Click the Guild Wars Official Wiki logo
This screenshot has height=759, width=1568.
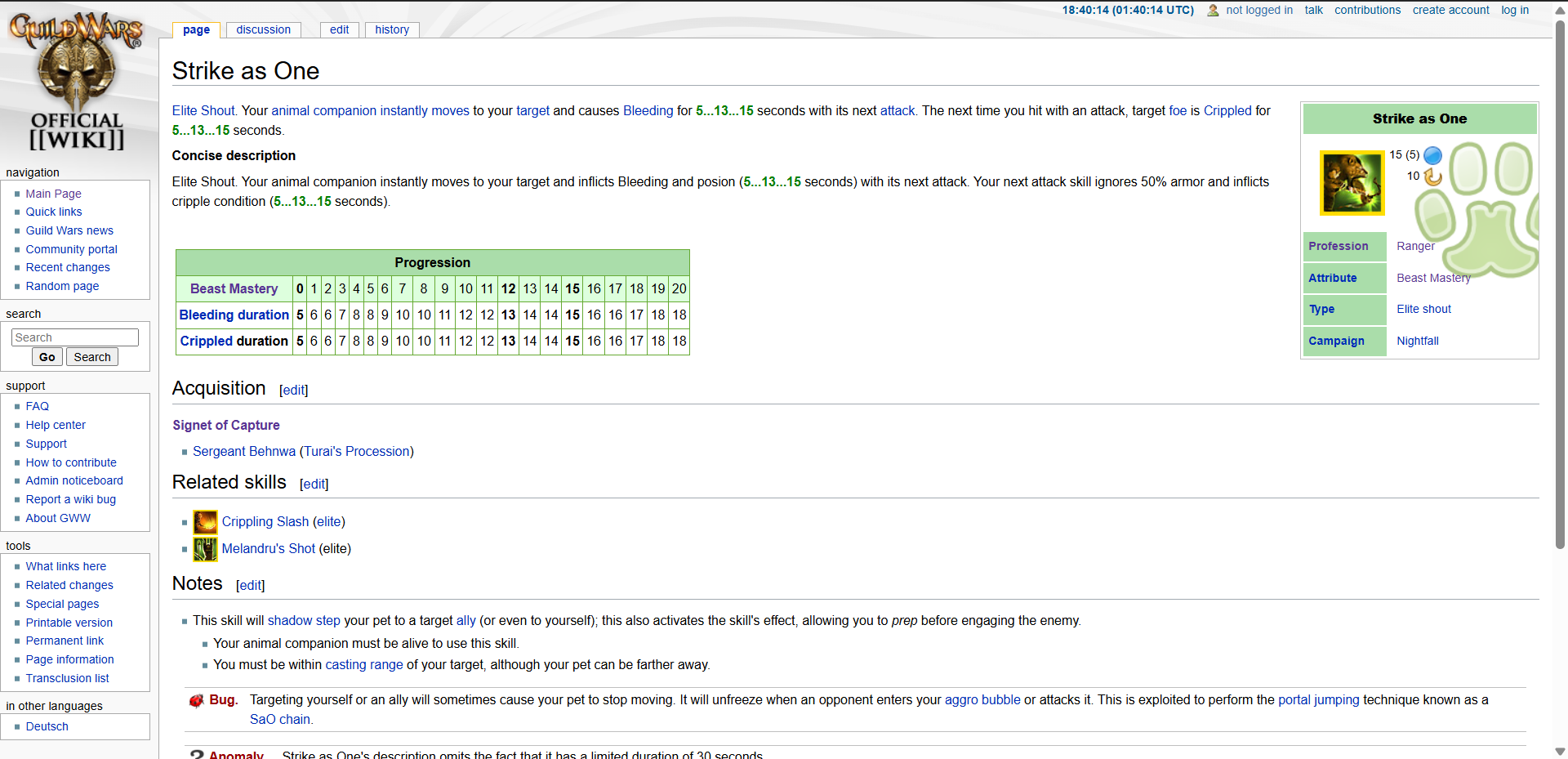click(77, 82)
